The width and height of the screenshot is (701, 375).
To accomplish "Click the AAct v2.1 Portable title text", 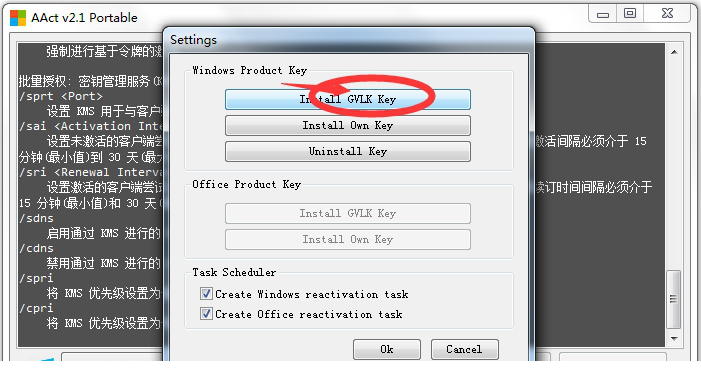I will pos(84,18).
